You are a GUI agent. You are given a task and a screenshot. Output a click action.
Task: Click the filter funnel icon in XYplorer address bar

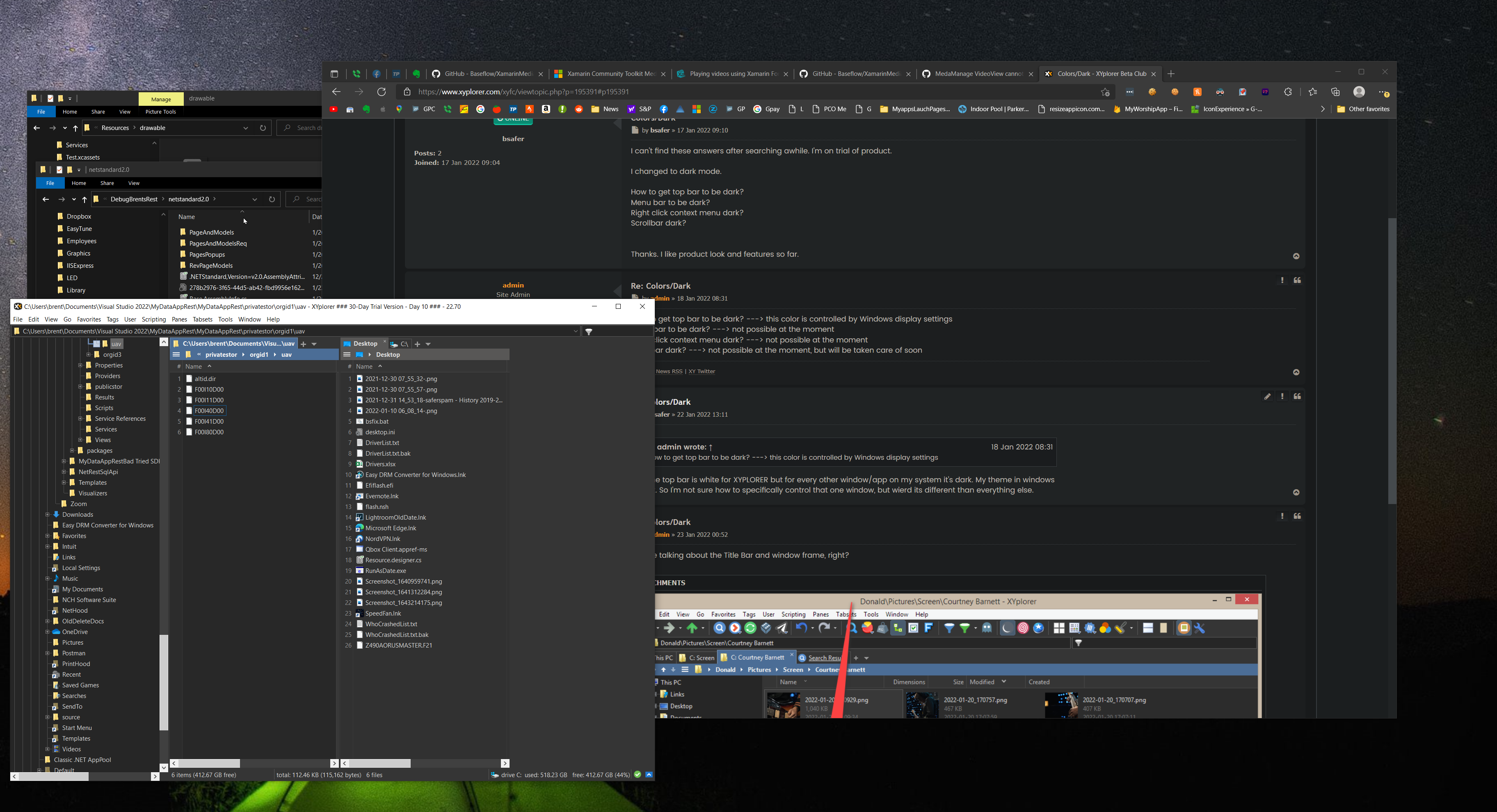click(589, 332)
